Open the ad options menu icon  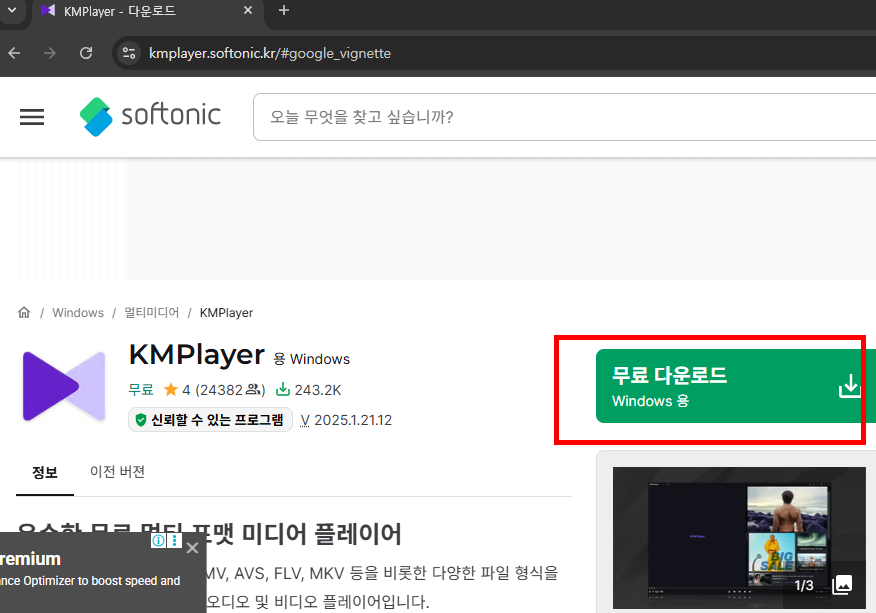click(174, 540)
